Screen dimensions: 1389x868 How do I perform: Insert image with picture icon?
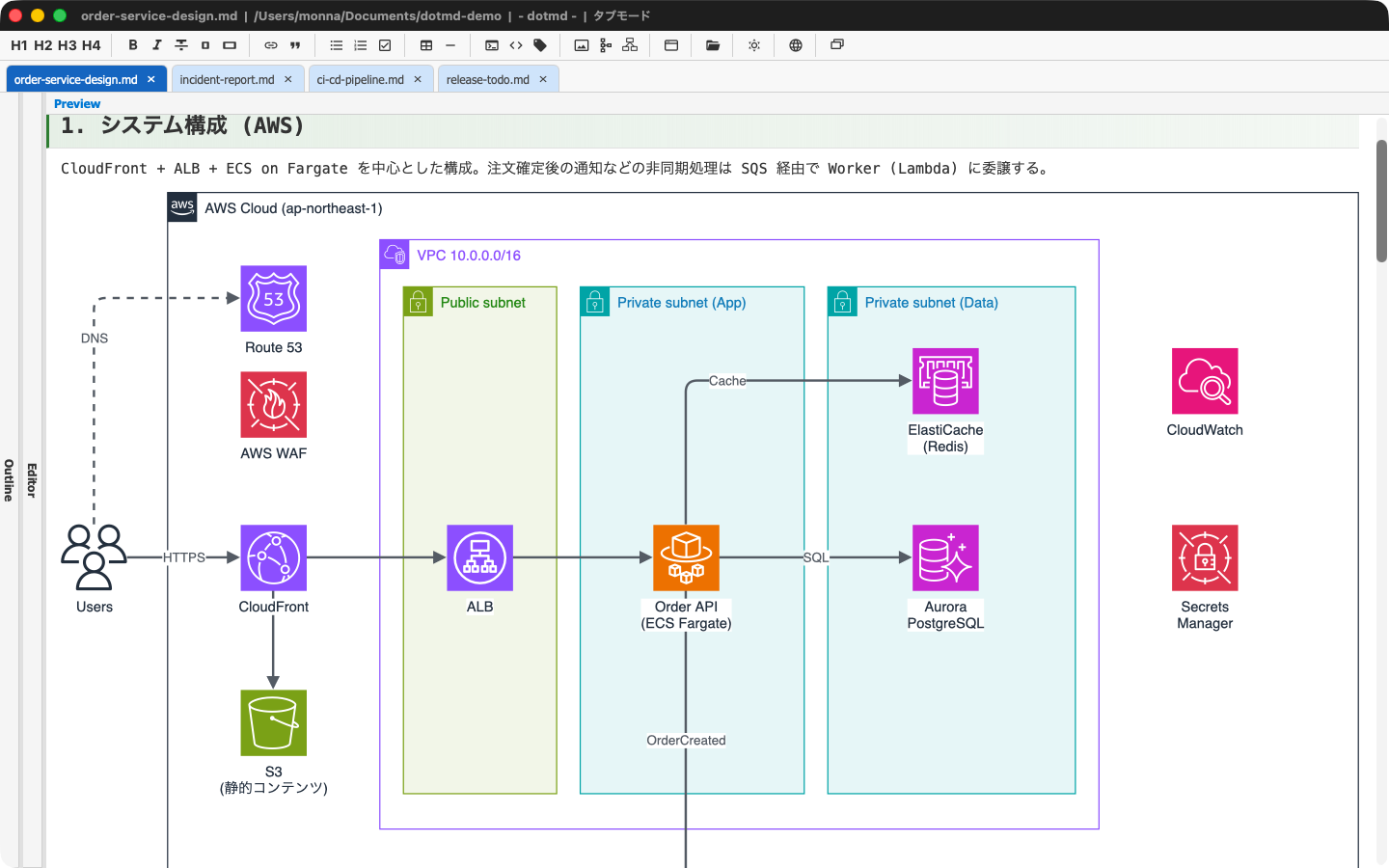tap(582, 45)
